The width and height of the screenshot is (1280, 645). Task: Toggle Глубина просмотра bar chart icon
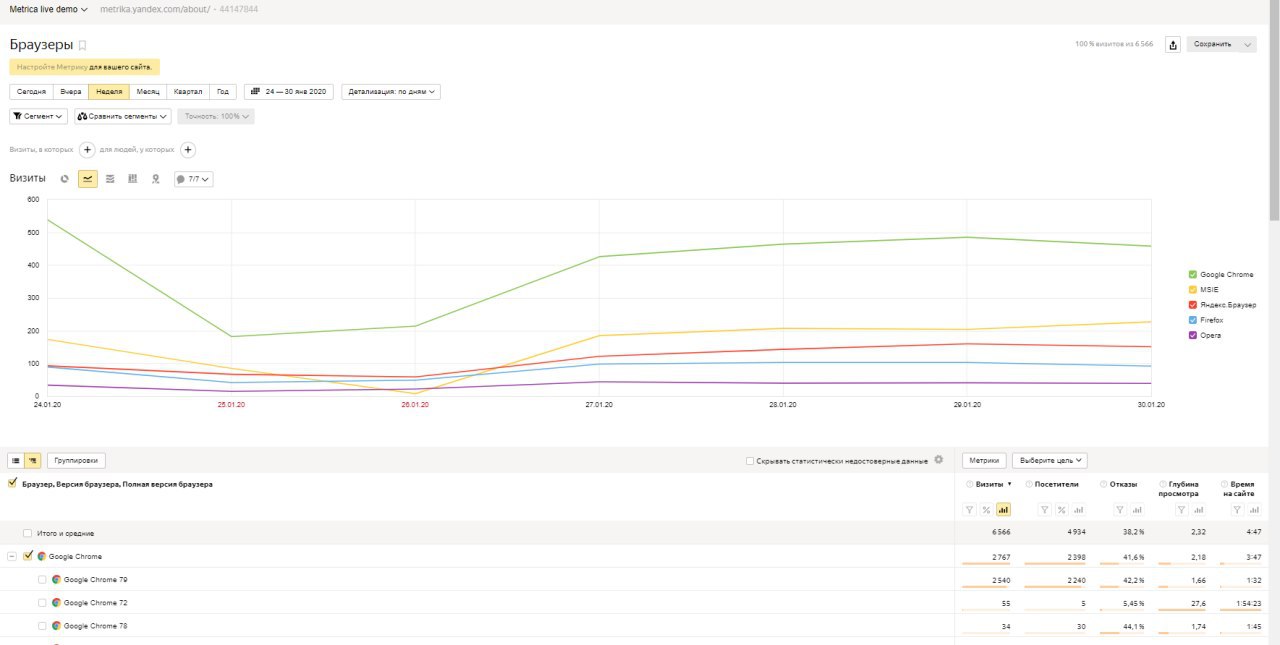1198,510
